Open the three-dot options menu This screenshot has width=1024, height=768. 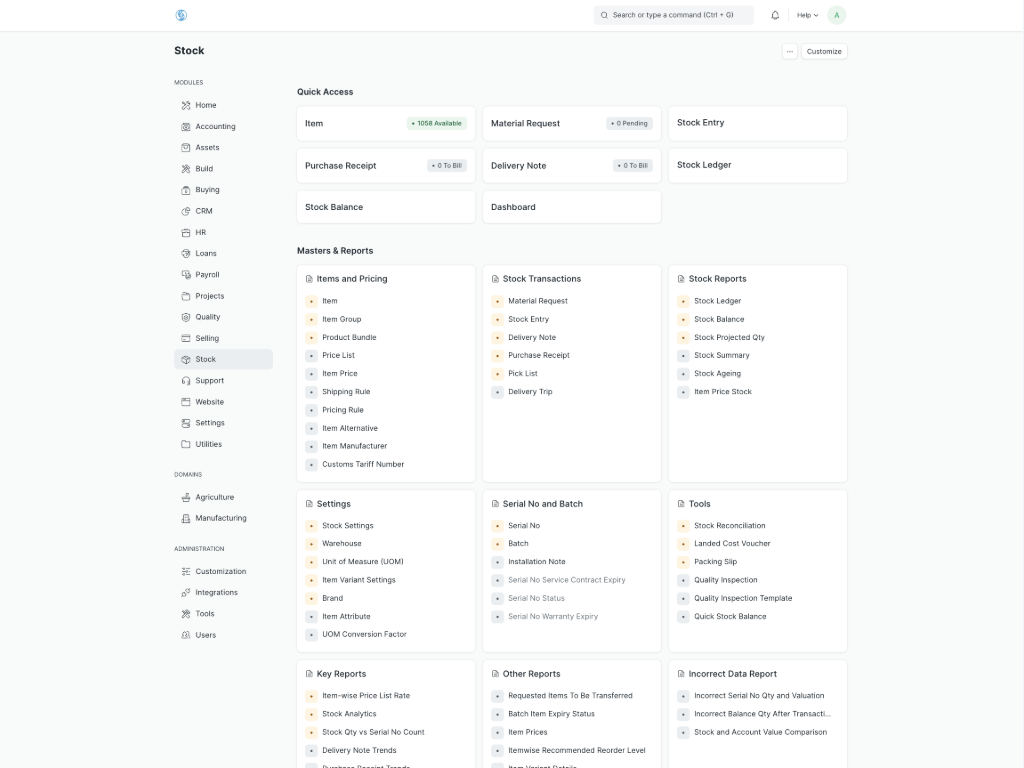[790, 51]
